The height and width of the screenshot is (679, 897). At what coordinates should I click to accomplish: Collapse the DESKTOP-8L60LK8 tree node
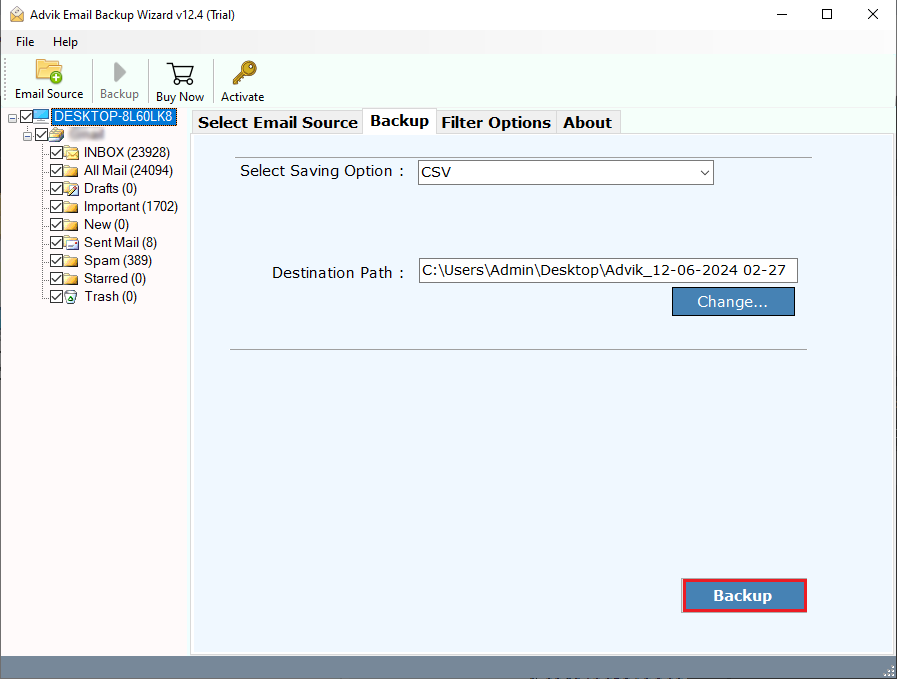(x=13, y=118)
